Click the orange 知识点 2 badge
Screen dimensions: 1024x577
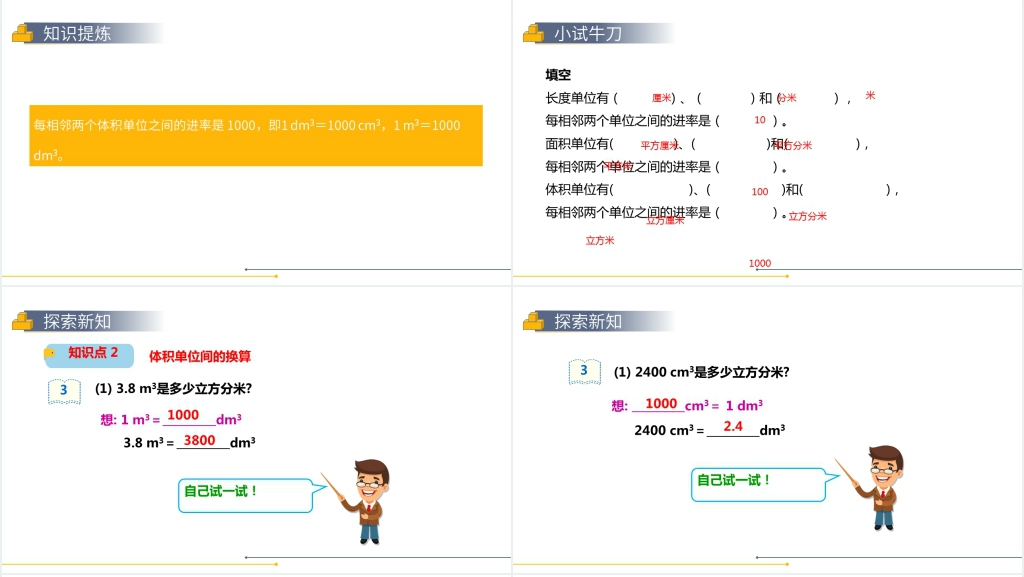(x=88, y=357)
